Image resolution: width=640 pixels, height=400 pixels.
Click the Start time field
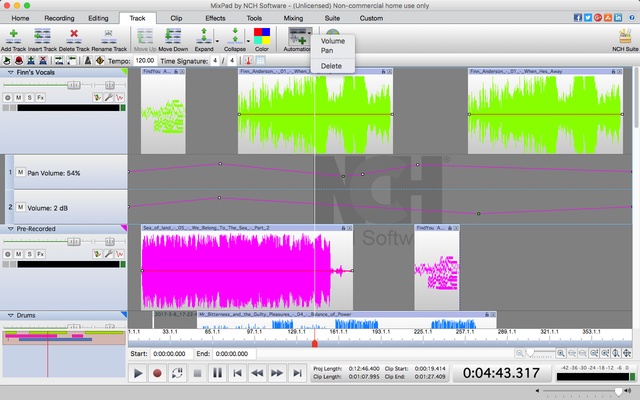tap(171, 354)
